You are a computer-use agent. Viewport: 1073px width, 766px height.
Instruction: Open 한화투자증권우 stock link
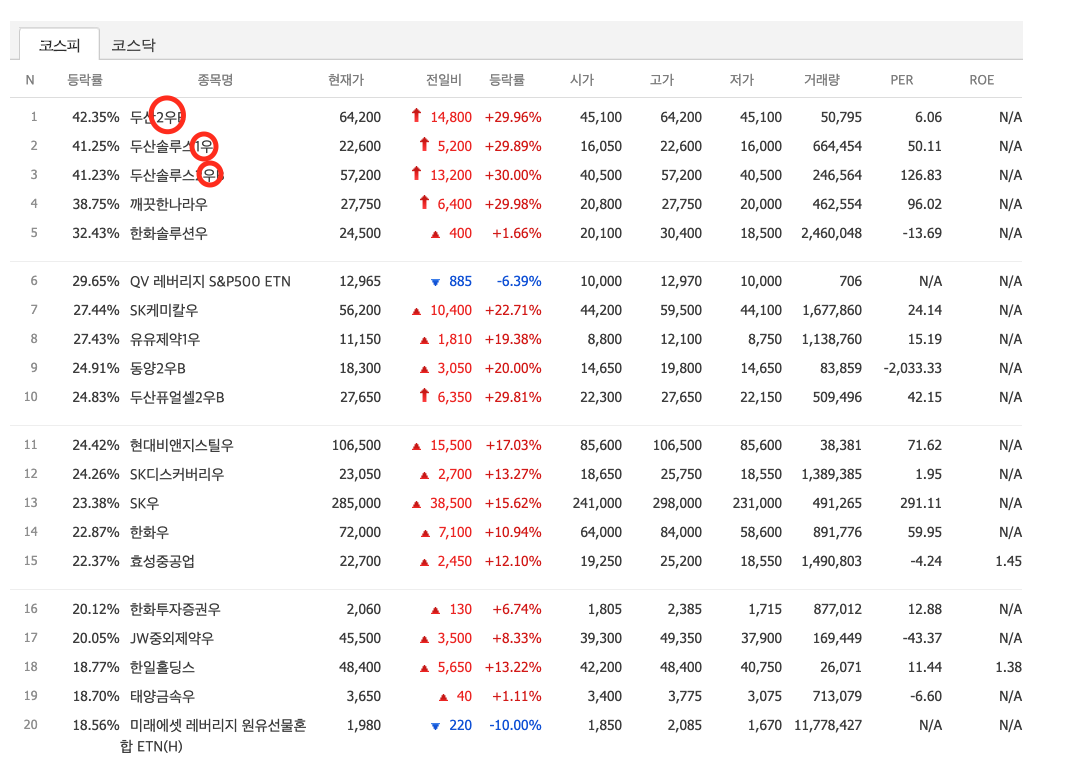(175, 609)
